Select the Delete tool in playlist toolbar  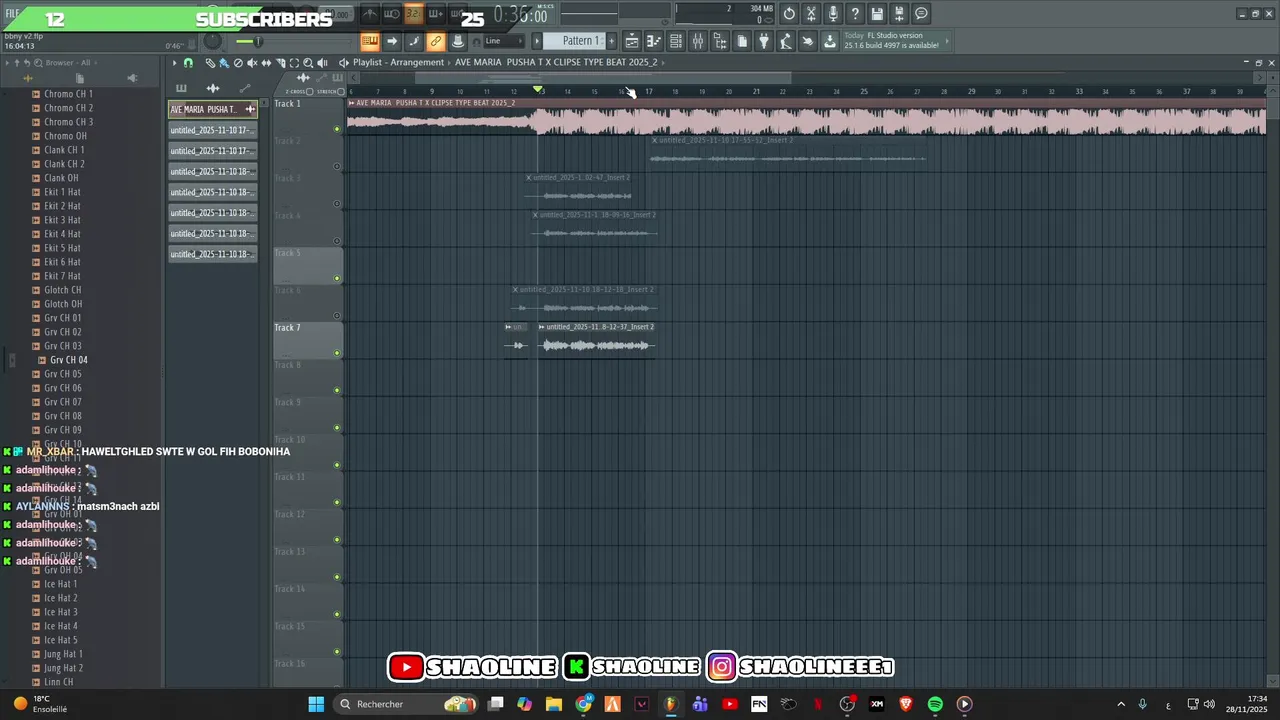[x=238, y=63]
